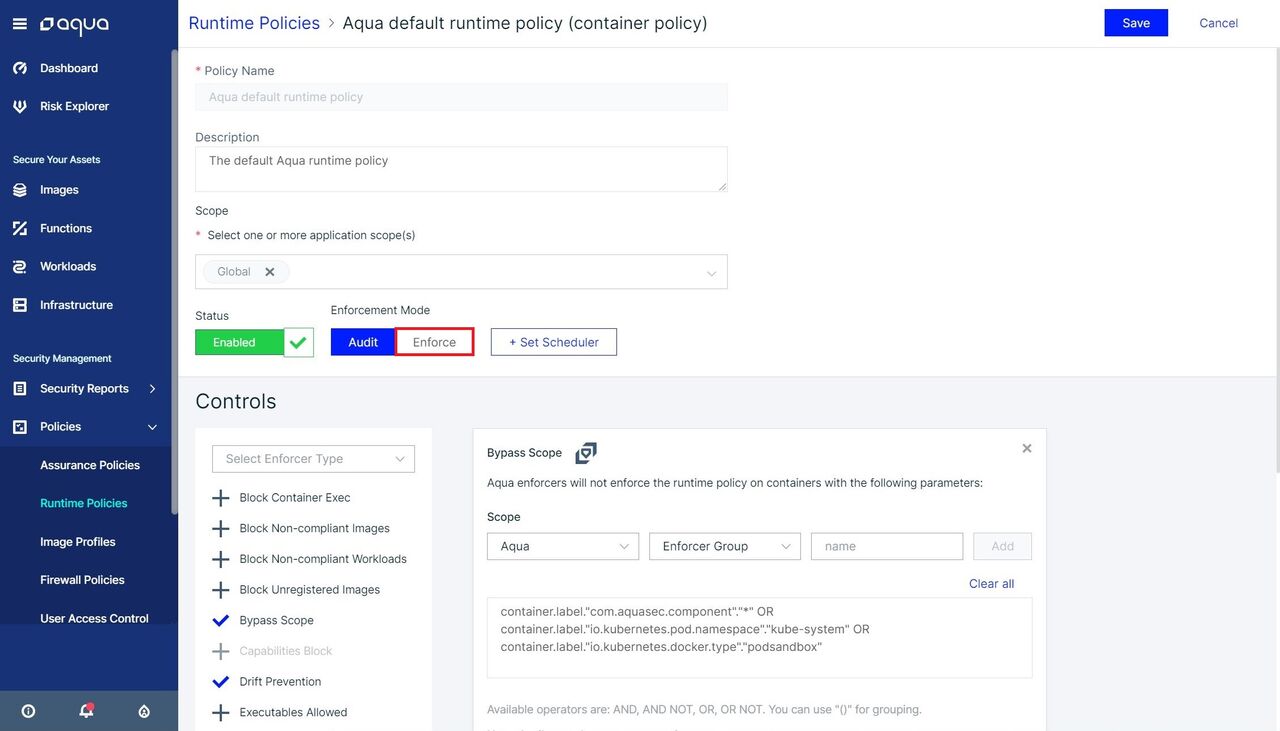Add the Executables Allowed control
This screenshot has height=731, width=1280.
(x=221, y=713)
